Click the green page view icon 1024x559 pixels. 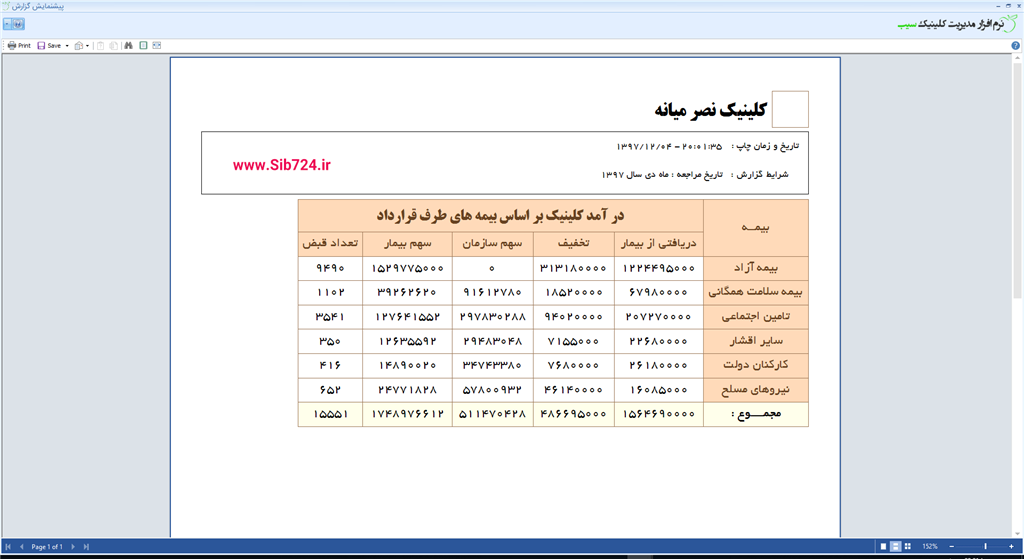pos(143,45)
